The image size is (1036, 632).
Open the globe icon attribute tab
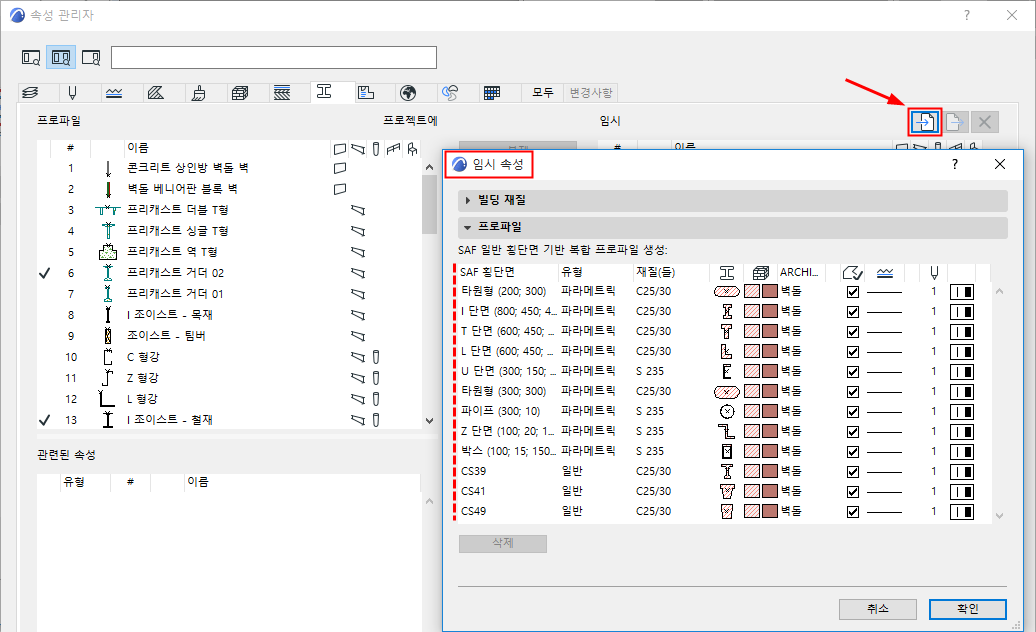pyautogui.click(x=408, y=92)
